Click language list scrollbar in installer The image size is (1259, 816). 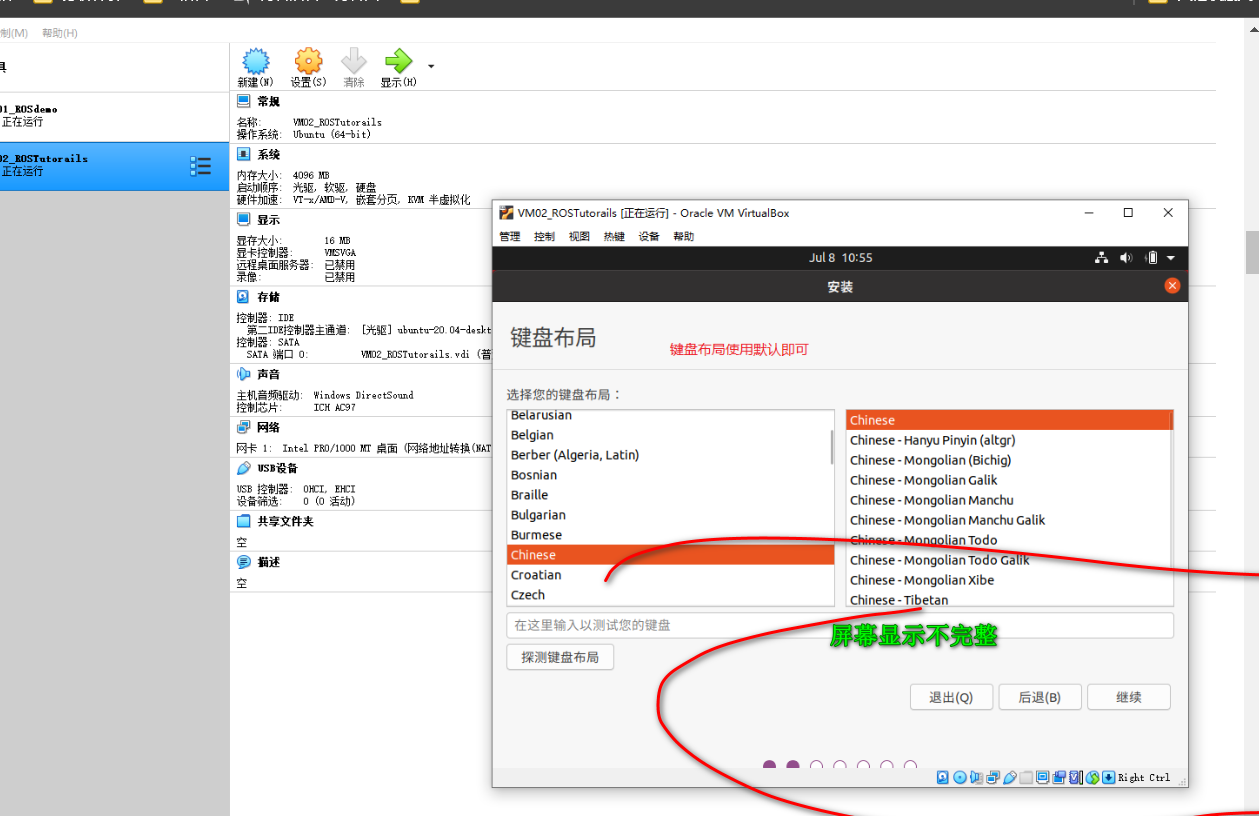point(832,447)
